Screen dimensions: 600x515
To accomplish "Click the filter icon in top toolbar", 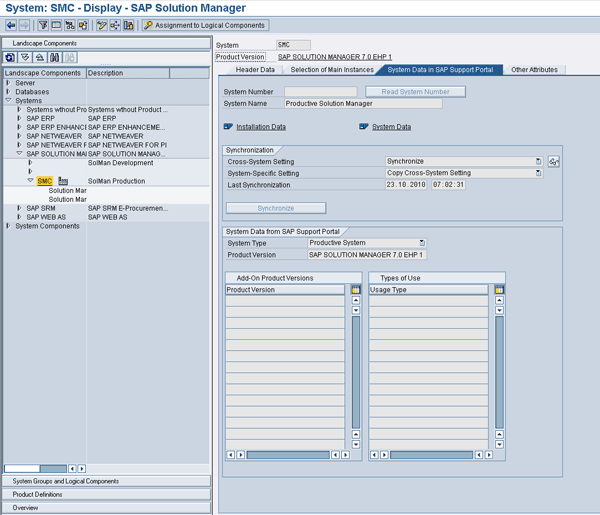I will 43,25.
